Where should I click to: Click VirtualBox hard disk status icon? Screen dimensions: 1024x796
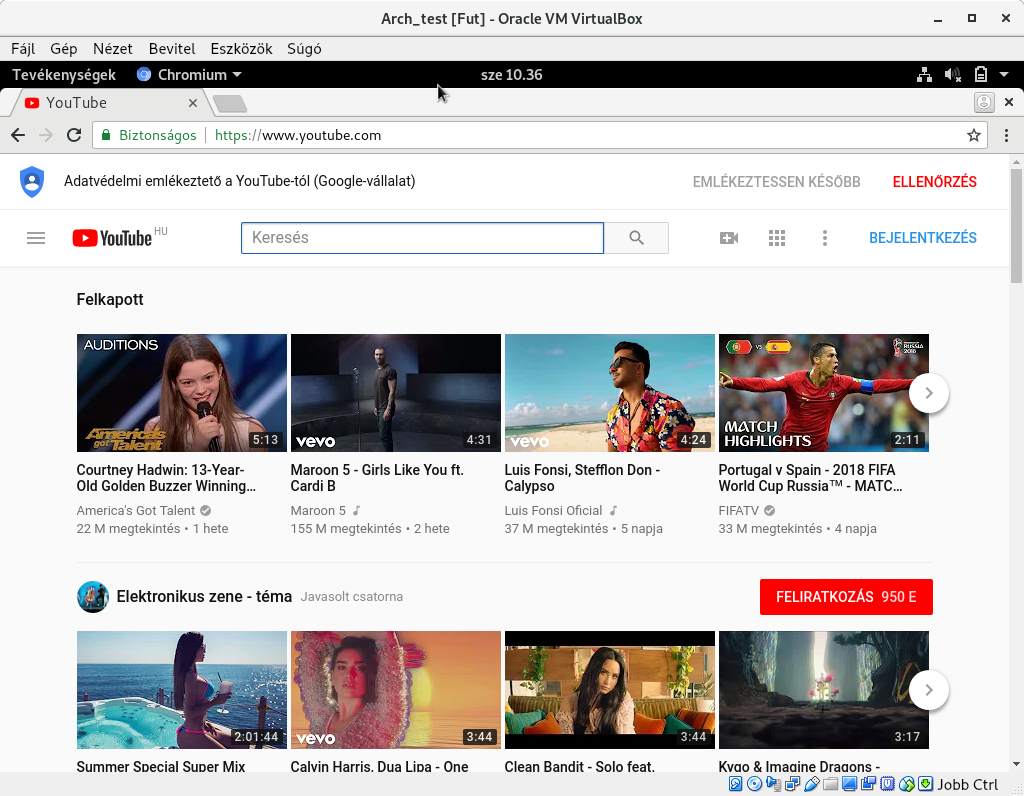coord(735,784)
